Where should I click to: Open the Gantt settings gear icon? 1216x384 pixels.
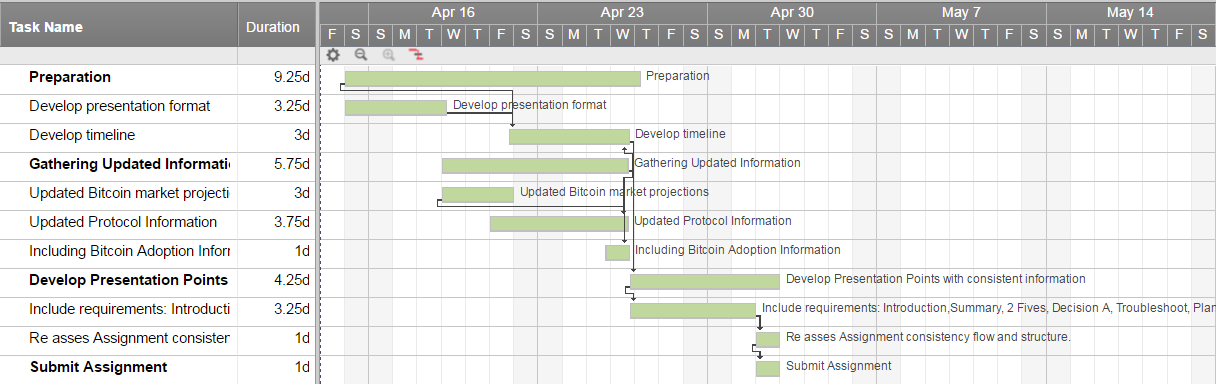coord(333,56)
